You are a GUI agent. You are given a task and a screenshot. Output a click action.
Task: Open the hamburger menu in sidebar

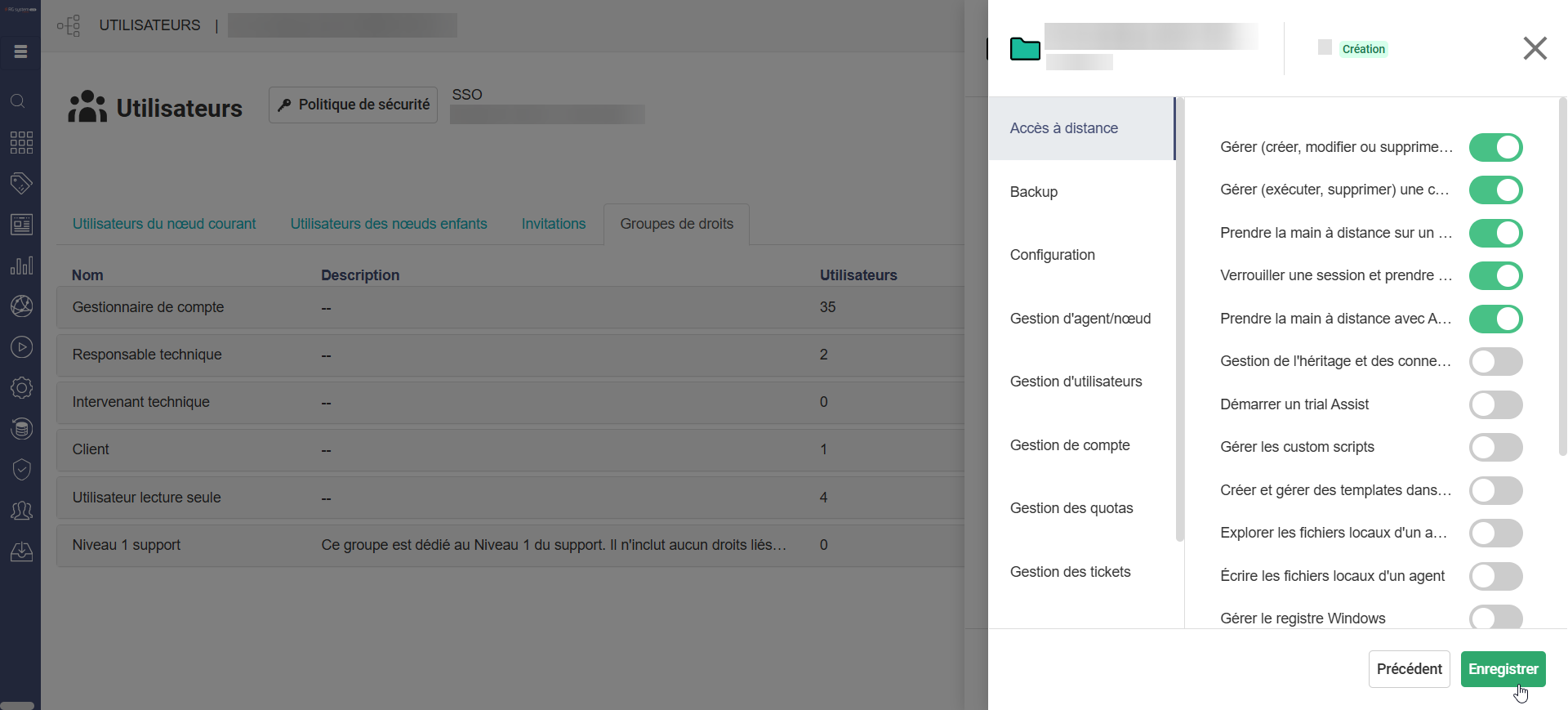pyautogui.click(x=20, y=51)
